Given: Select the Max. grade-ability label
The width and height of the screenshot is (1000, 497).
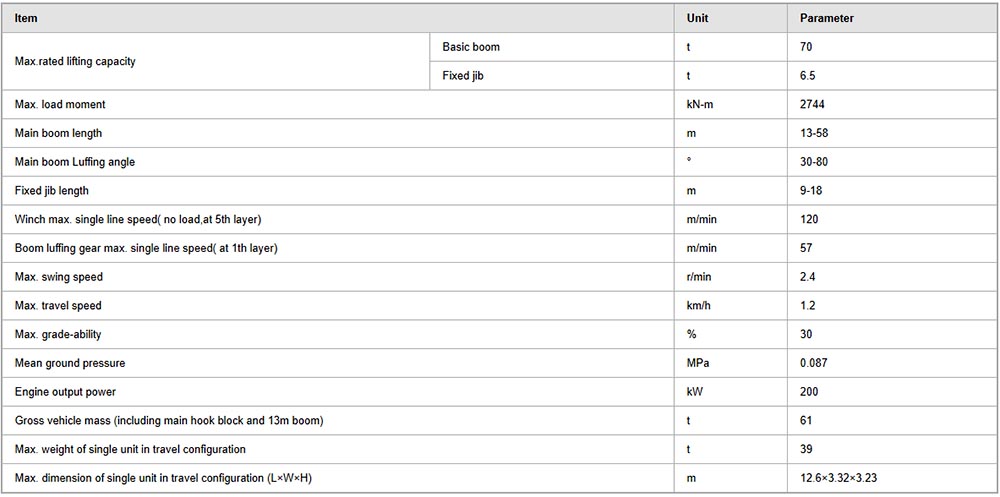Looking at the screenshot, I should (58, 334).
